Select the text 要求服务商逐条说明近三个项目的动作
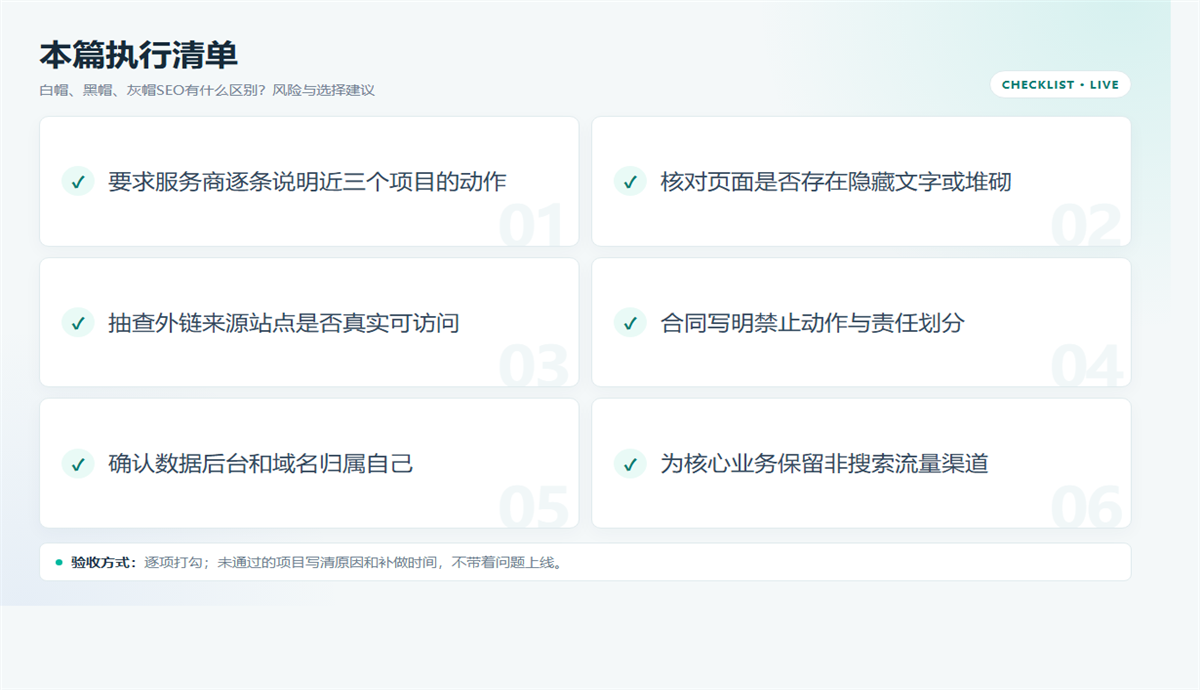 (x=307, y=181)
